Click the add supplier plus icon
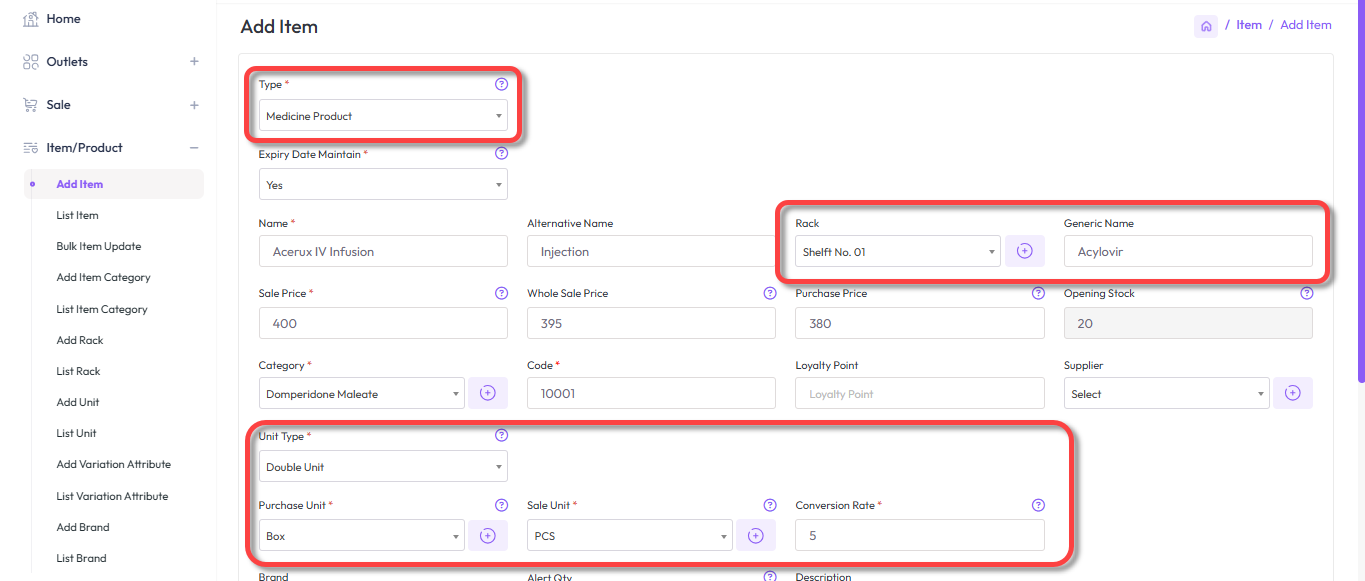 coord(1292,393)
